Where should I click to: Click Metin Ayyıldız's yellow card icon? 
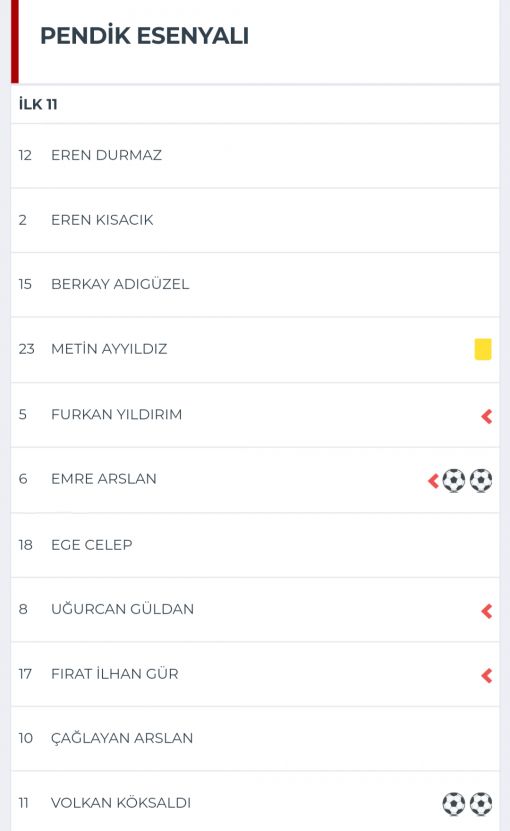[x=482, y=349]
